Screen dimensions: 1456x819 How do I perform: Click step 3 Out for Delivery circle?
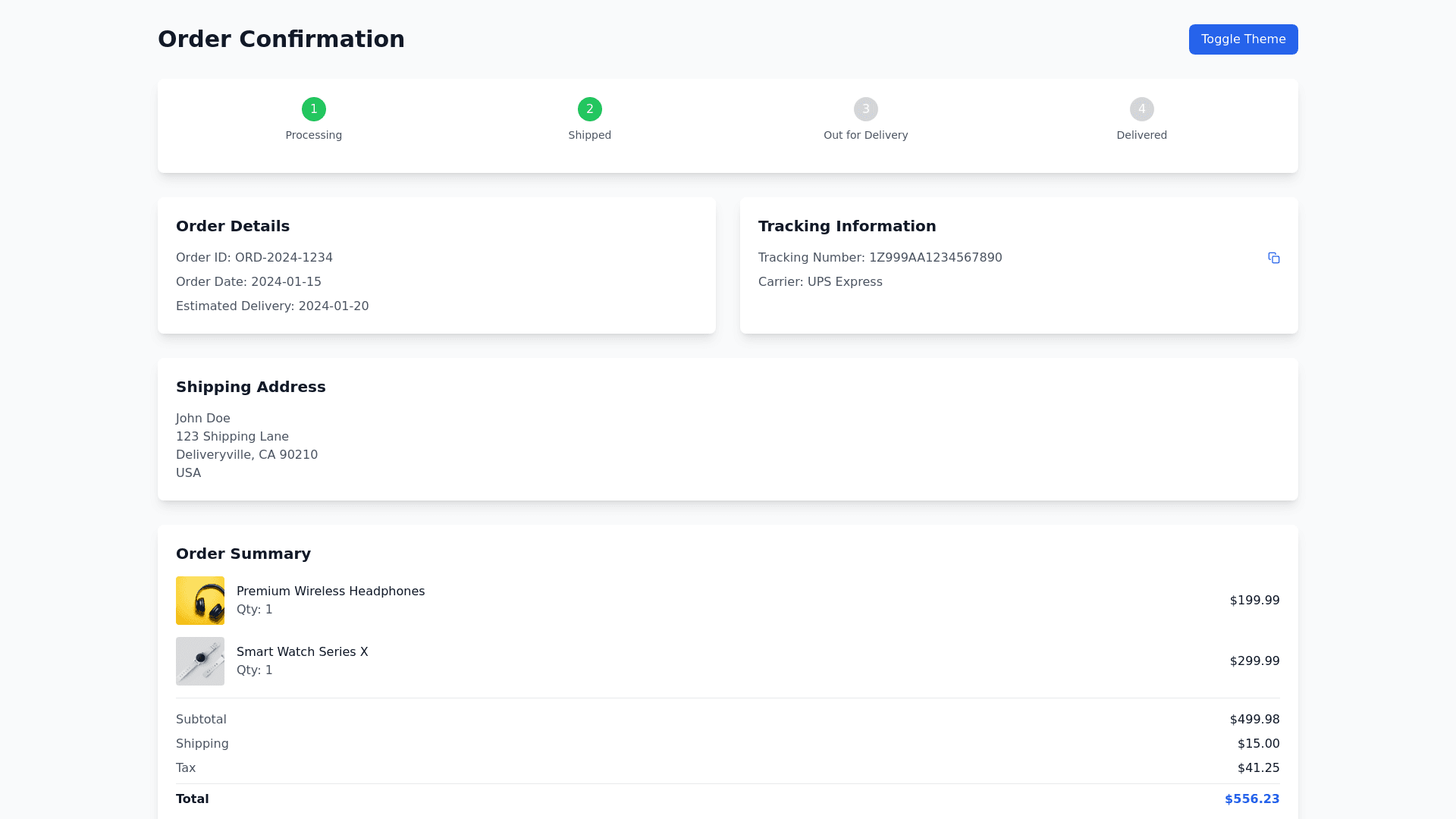click(866, 109)
